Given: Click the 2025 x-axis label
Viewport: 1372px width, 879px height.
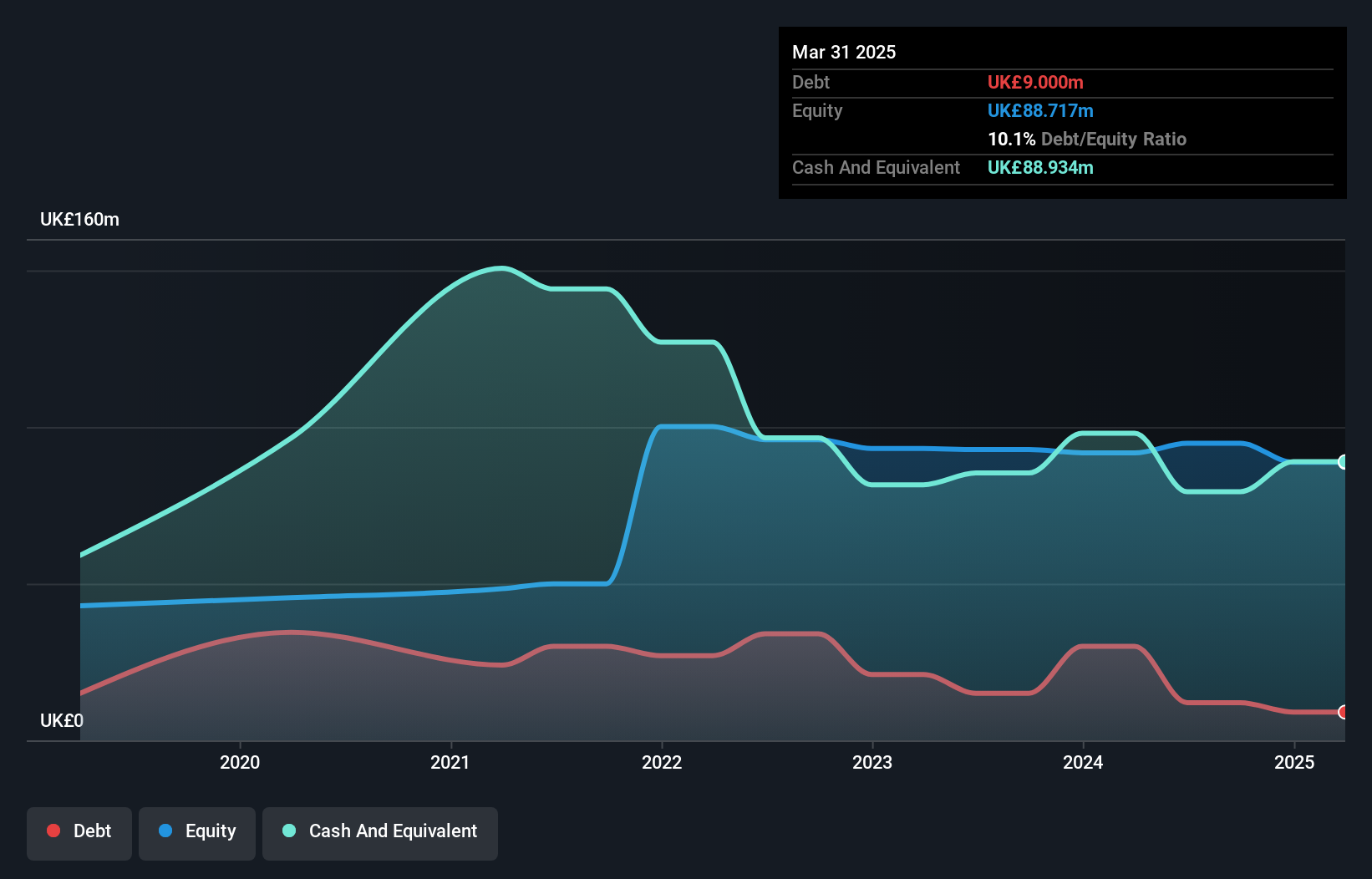Looking at the screenshot, I should (x=1294, y=762).
